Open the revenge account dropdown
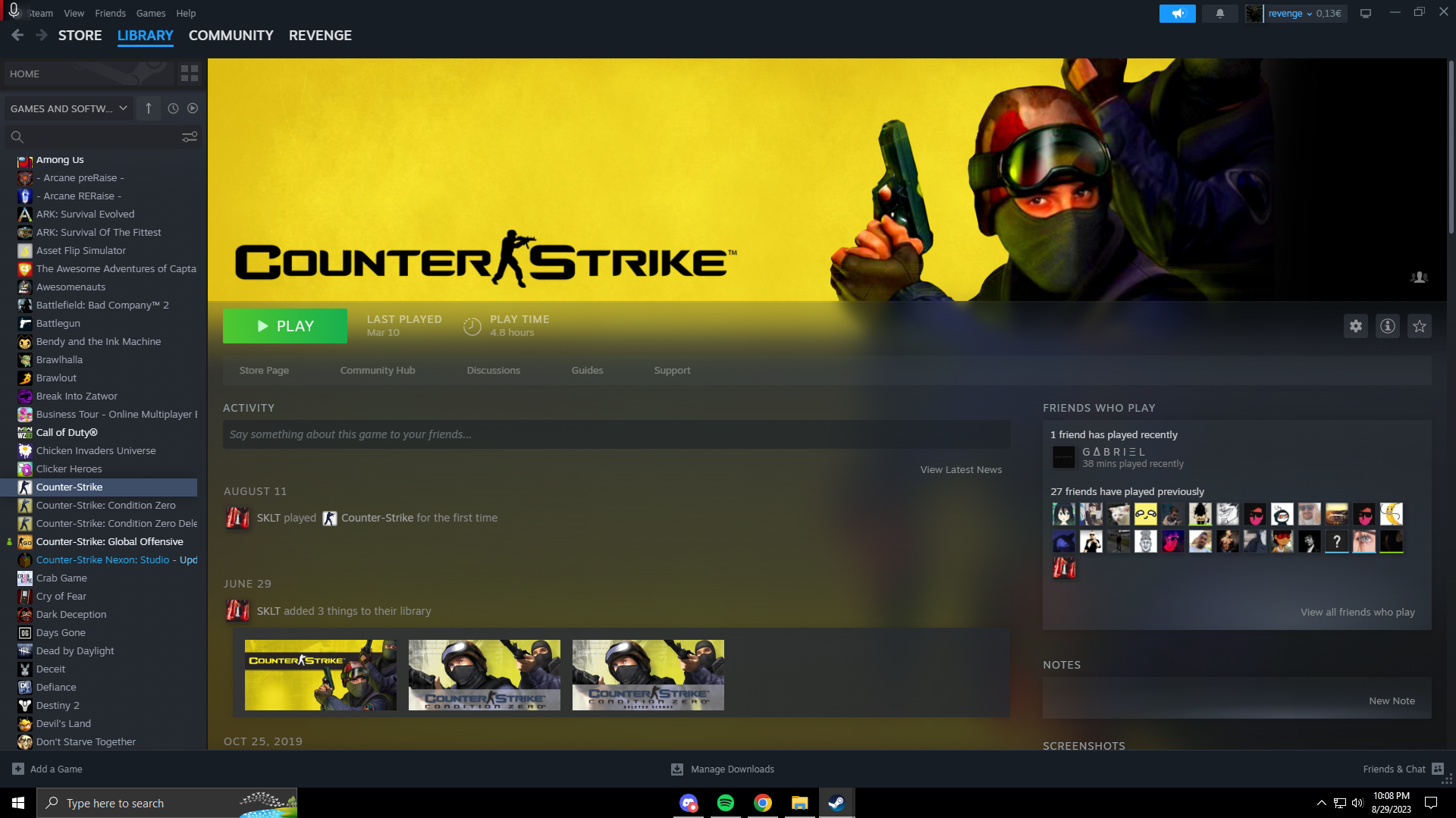 point(1295,14)
